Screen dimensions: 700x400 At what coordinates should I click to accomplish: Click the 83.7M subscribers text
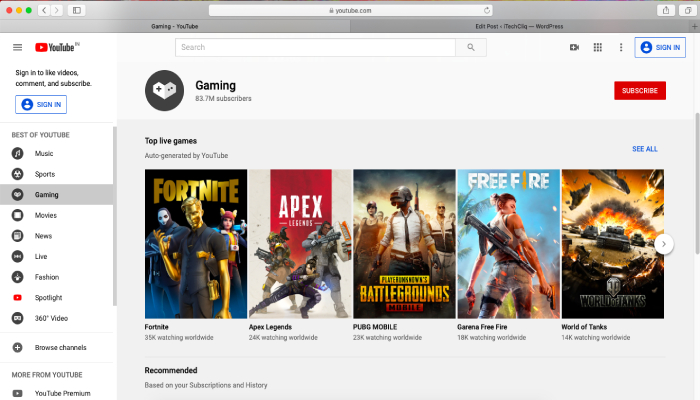point(223,98)
